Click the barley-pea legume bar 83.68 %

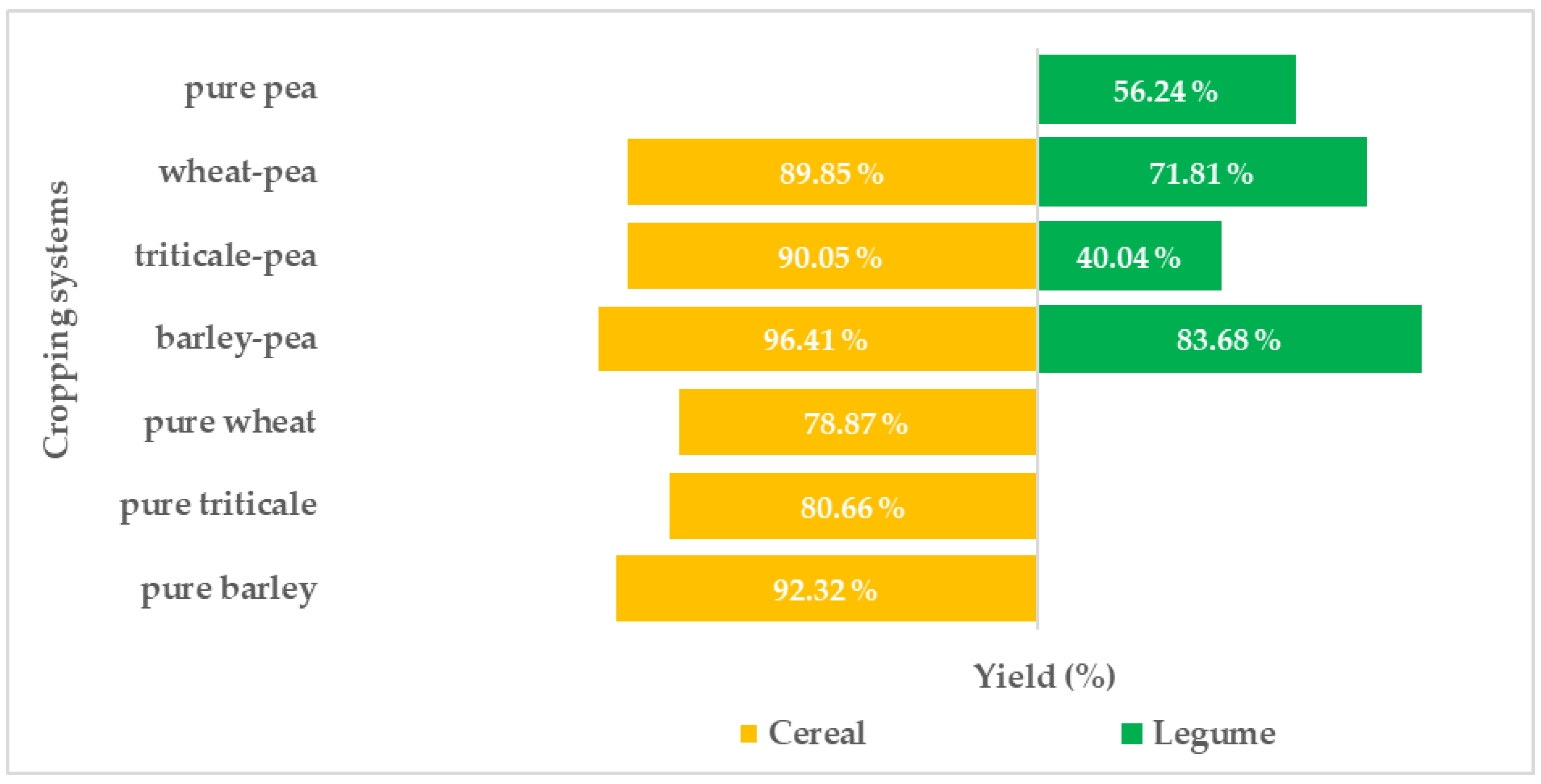(1229, 339)
